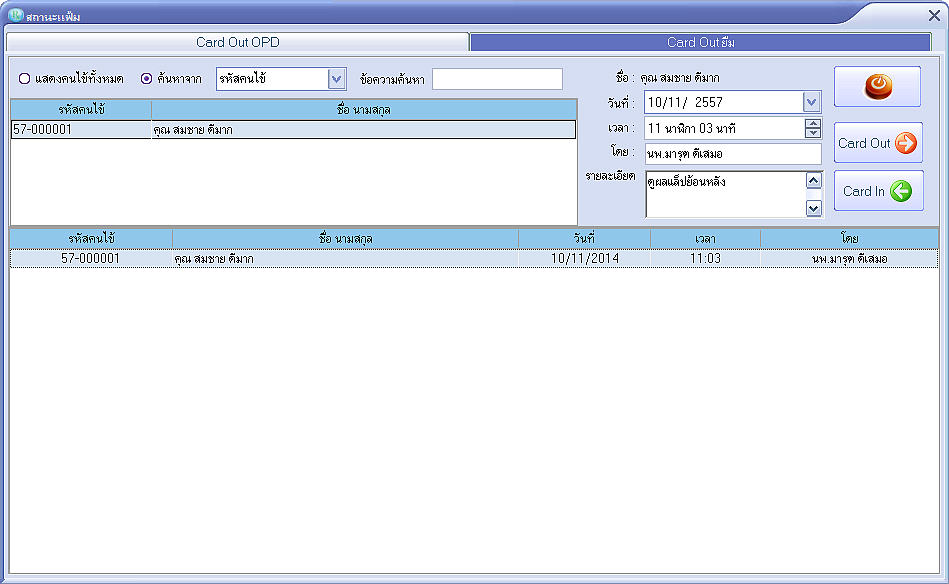Click คุณ สมชาย ดีมาก in the lower record row
Screen dimensions: 949x584
(x=214, y=258)
